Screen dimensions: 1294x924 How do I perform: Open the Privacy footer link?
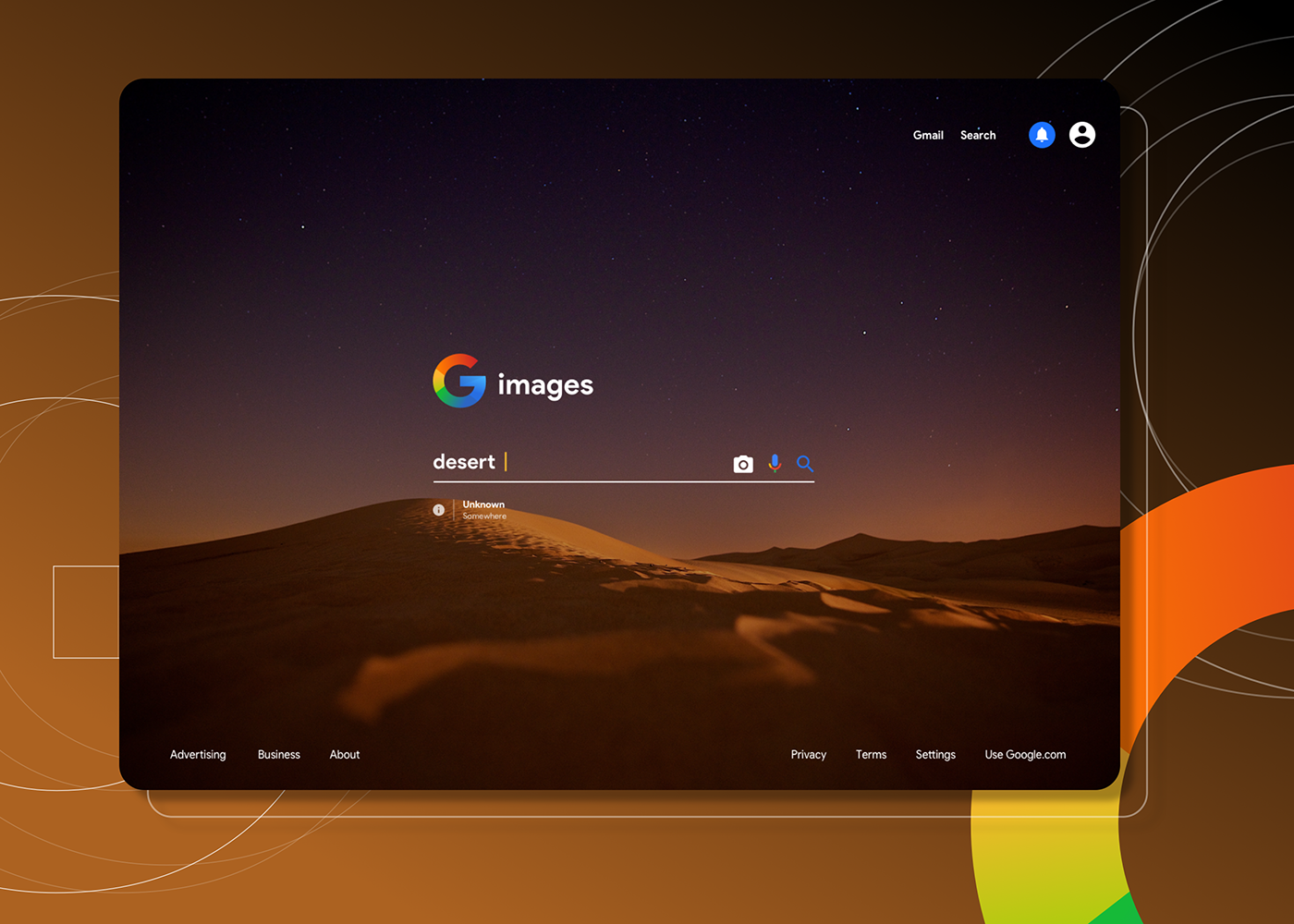pos(809,755)
